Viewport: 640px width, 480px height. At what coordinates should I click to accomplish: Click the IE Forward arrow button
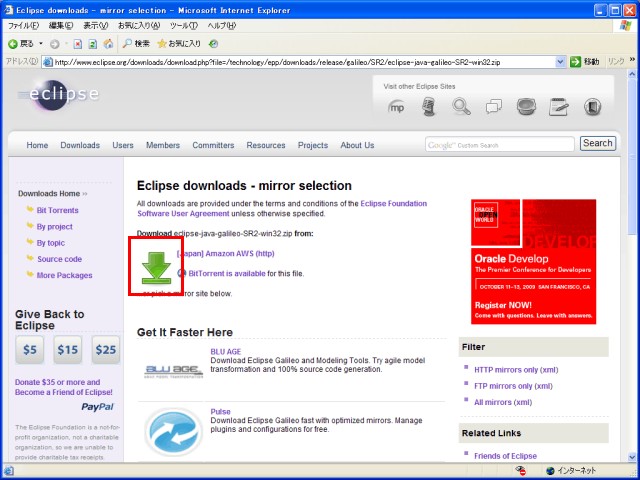[x=54, y=44]
